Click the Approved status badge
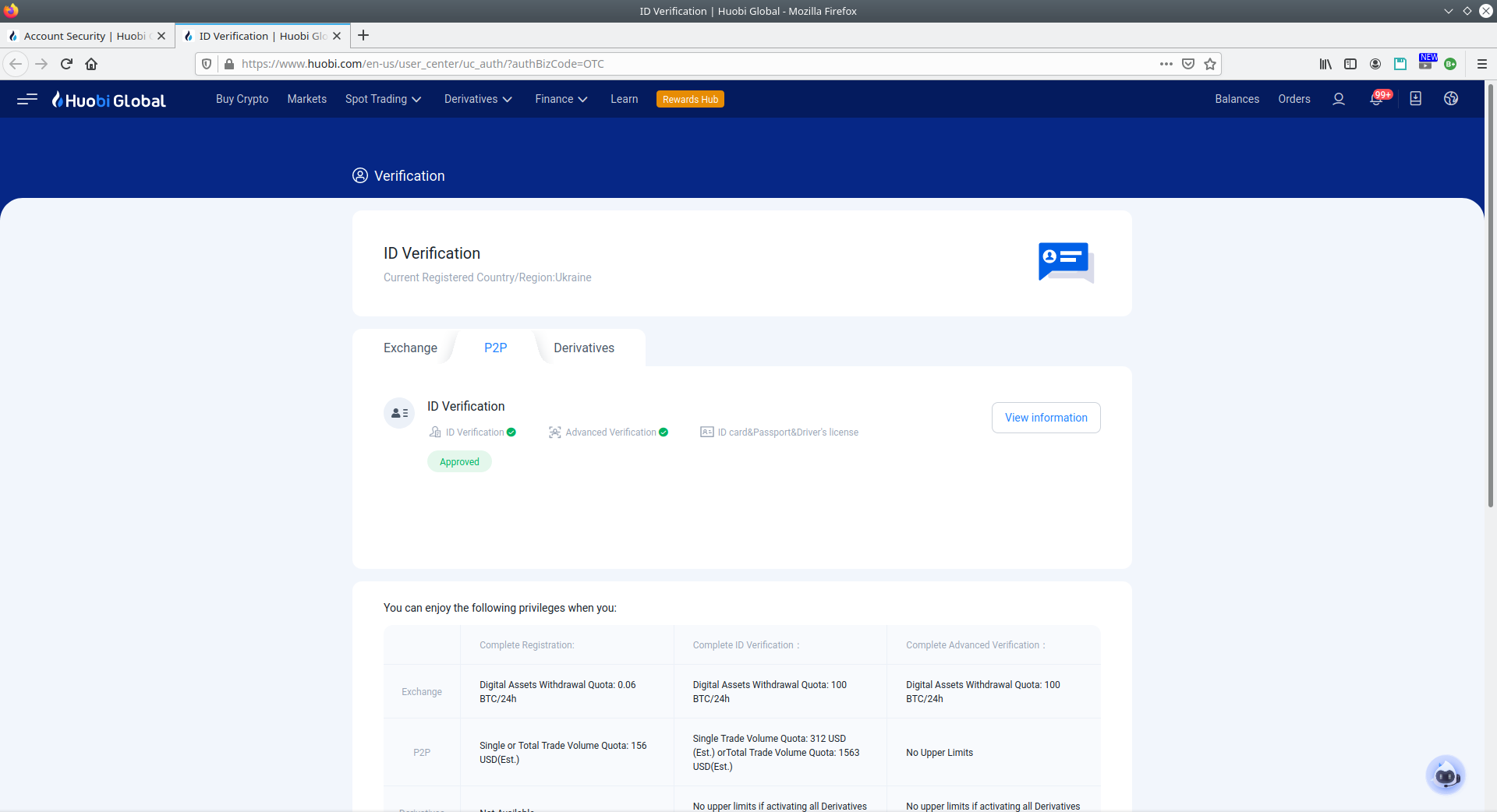Image resolution: width=1497 pixels, height=812 pixels. [459, 461]
